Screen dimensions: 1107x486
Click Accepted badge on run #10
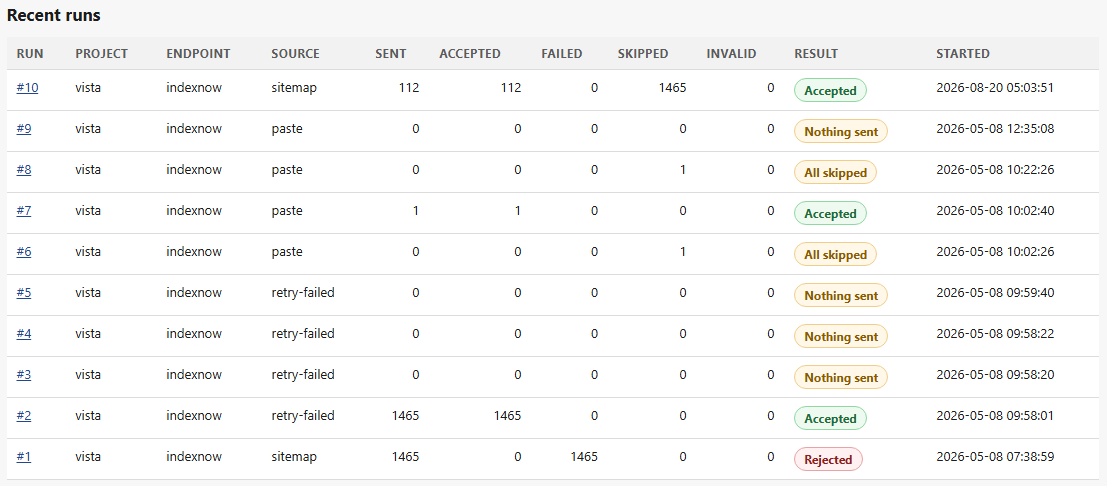tap(830, 90)
